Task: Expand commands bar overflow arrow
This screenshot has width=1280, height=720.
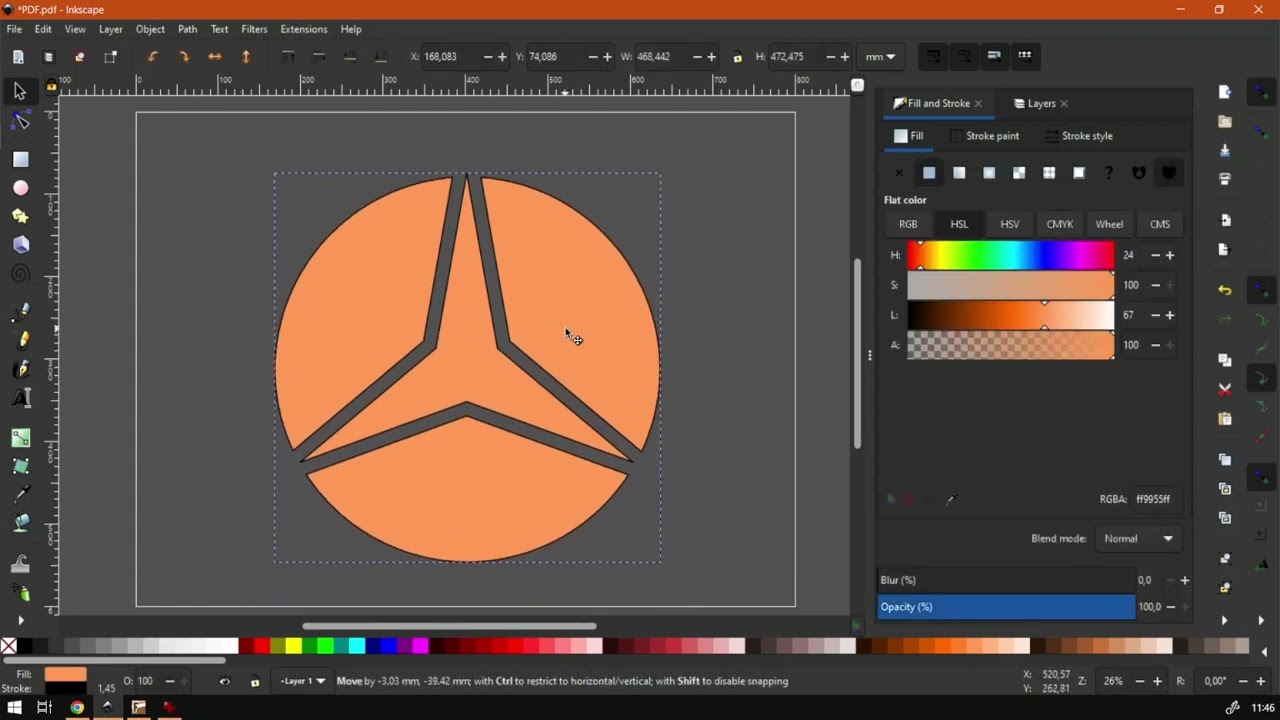Action: tap(1224, 620)
